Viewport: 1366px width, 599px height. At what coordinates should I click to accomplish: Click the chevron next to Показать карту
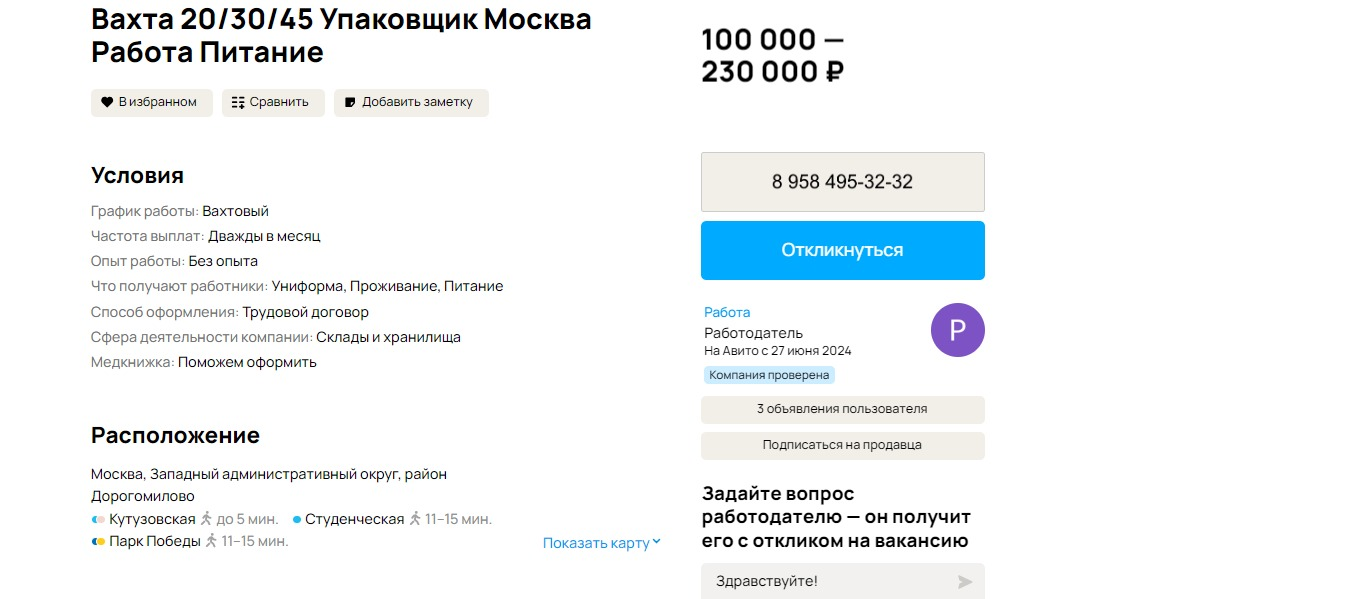click(x=657, y=543)
